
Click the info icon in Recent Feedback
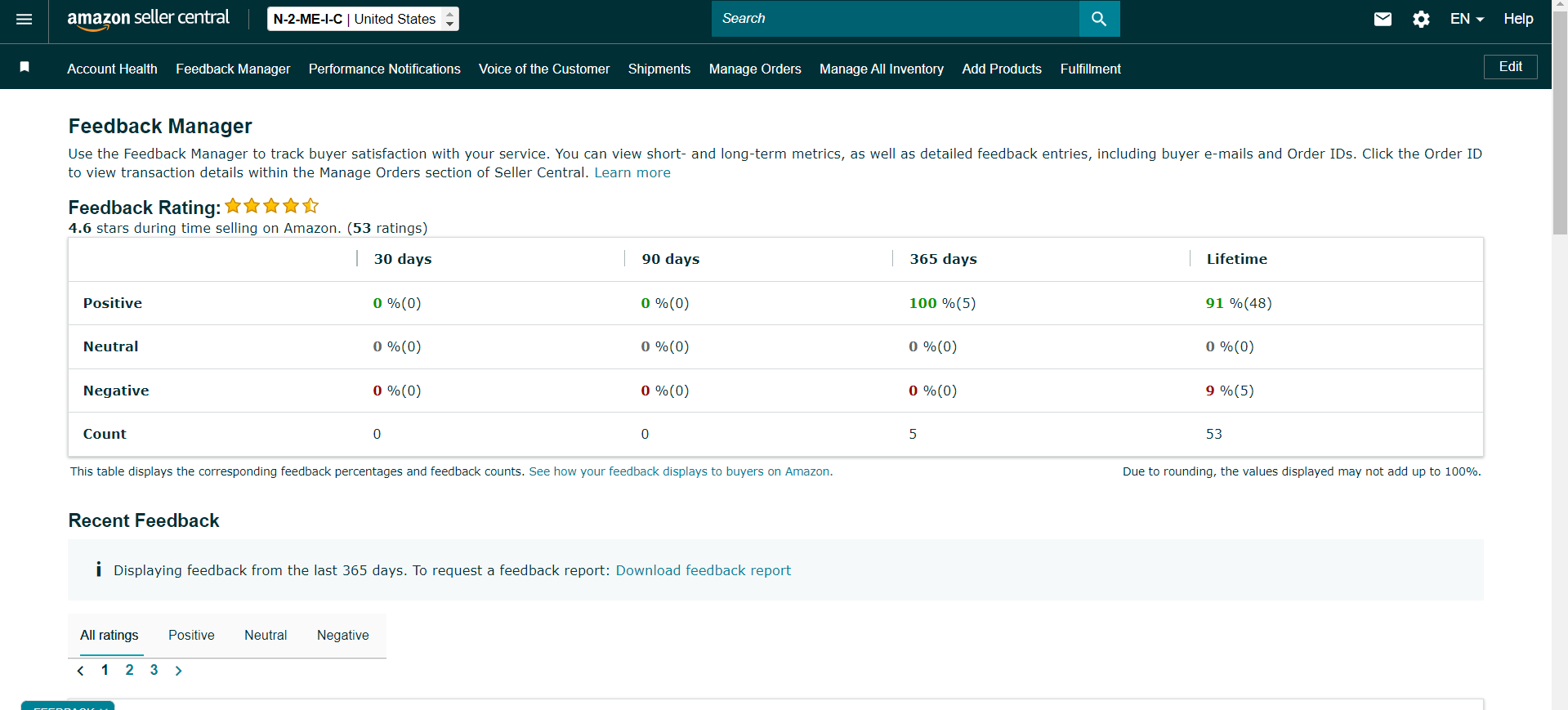tap(98, 569)
